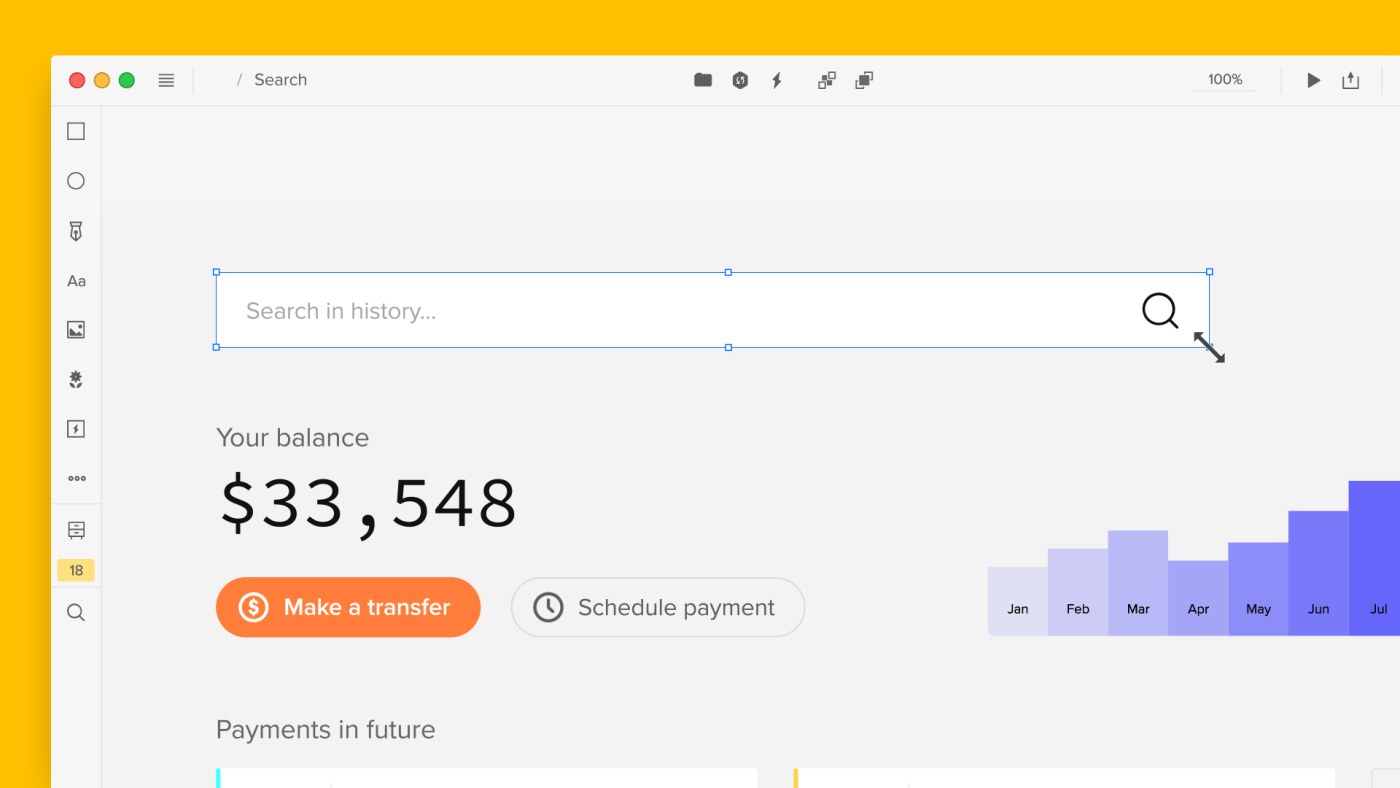The image size is (1400, 788).
Task: Click the Make a transfer button
Action: [x=348, y=607]
